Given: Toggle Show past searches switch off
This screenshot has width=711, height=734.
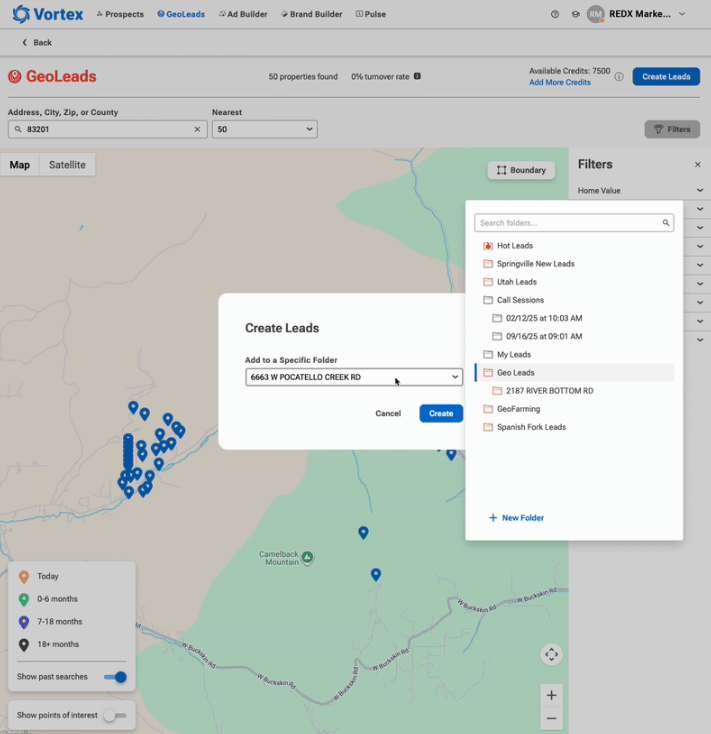Looking at the screenshot, I should [116, 677].
